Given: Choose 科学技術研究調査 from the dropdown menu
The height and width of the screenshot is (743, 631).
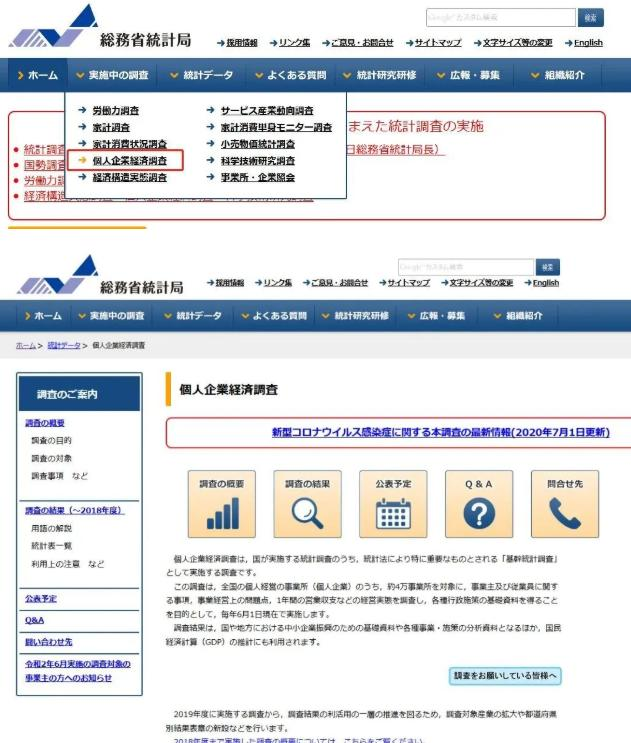Looking at the screenshot, I should [257, 160].
